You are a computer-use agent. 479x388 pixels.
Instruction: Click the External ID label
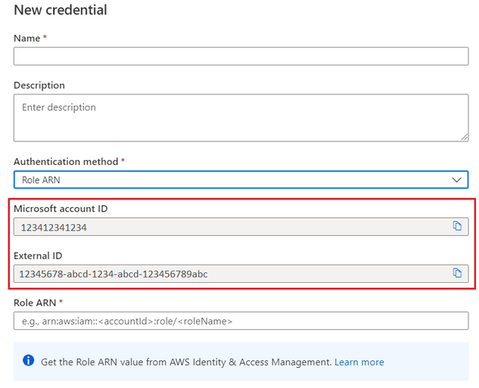click(x=38, y=256)
